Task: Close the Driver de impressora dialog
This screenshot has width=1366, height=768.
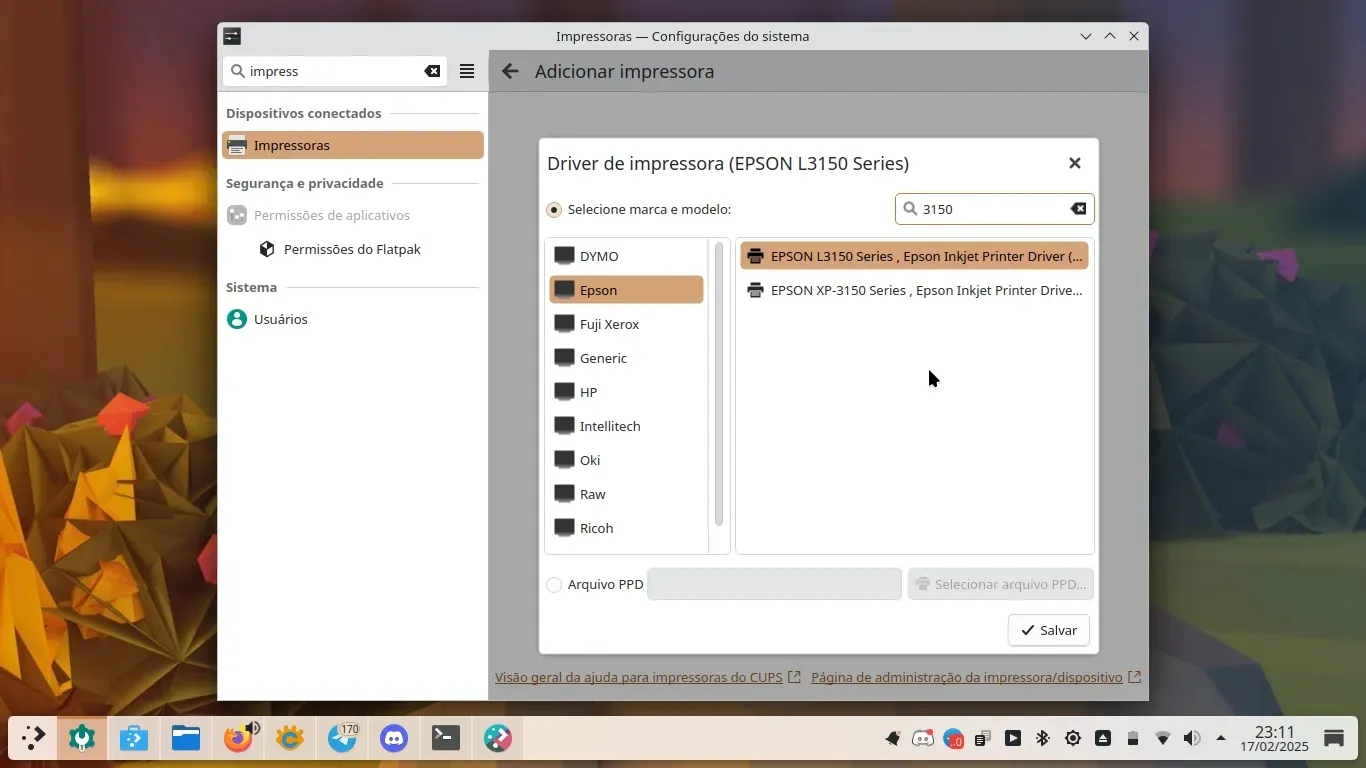Action: pyautogui.click(x=1074, y=163)
